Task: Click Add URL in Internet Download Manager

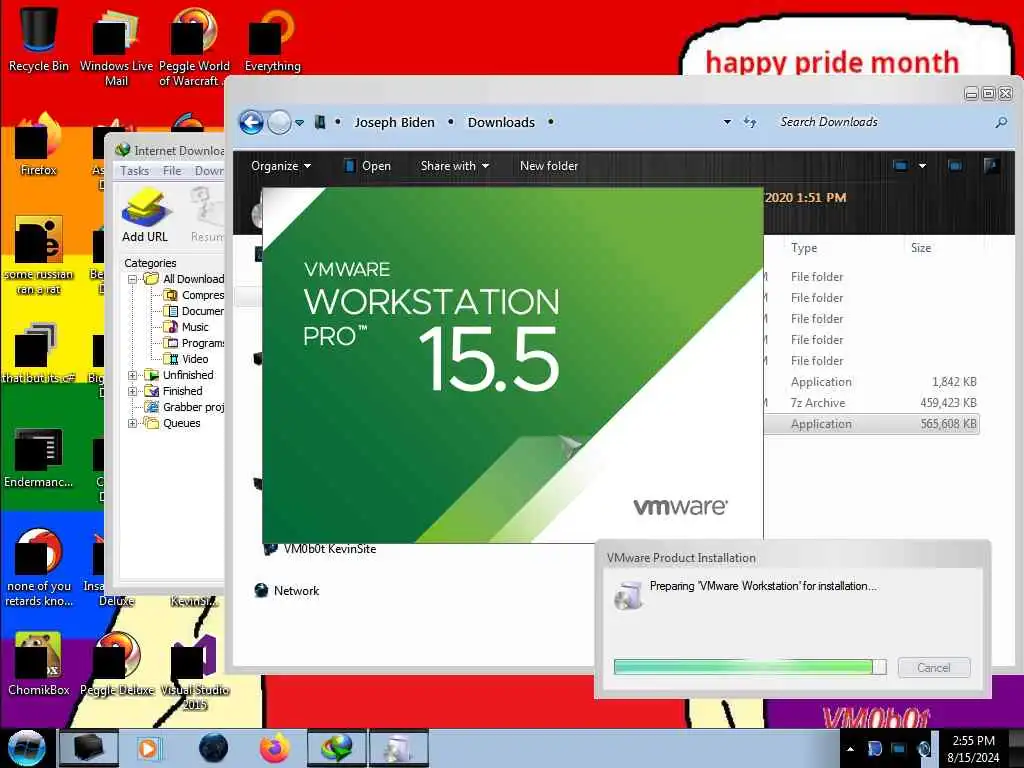Action: [144, 216]
